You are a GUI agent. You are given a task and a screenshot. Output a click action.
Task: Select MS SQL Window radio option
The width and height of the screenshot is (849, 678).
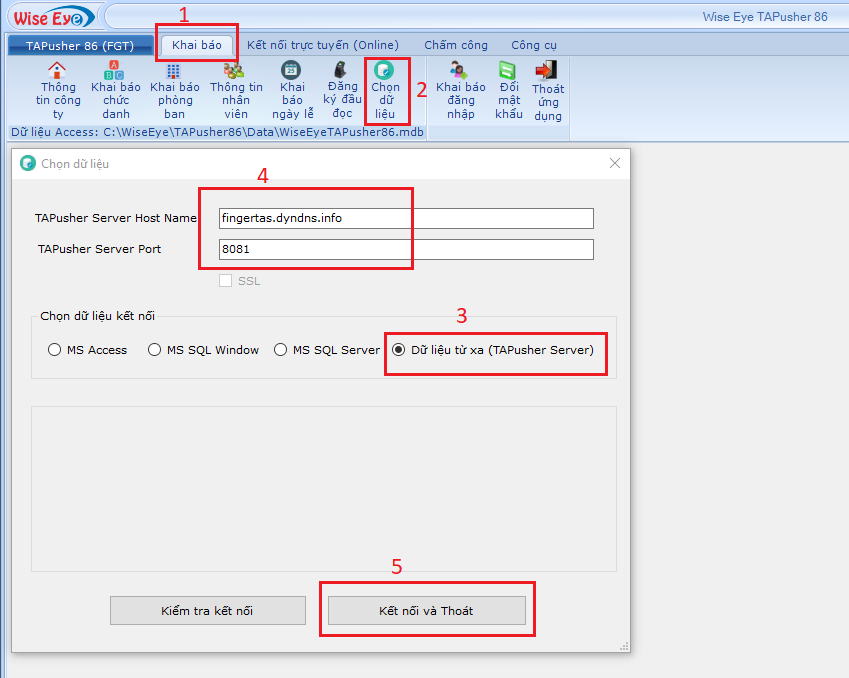tap(154, 350)
